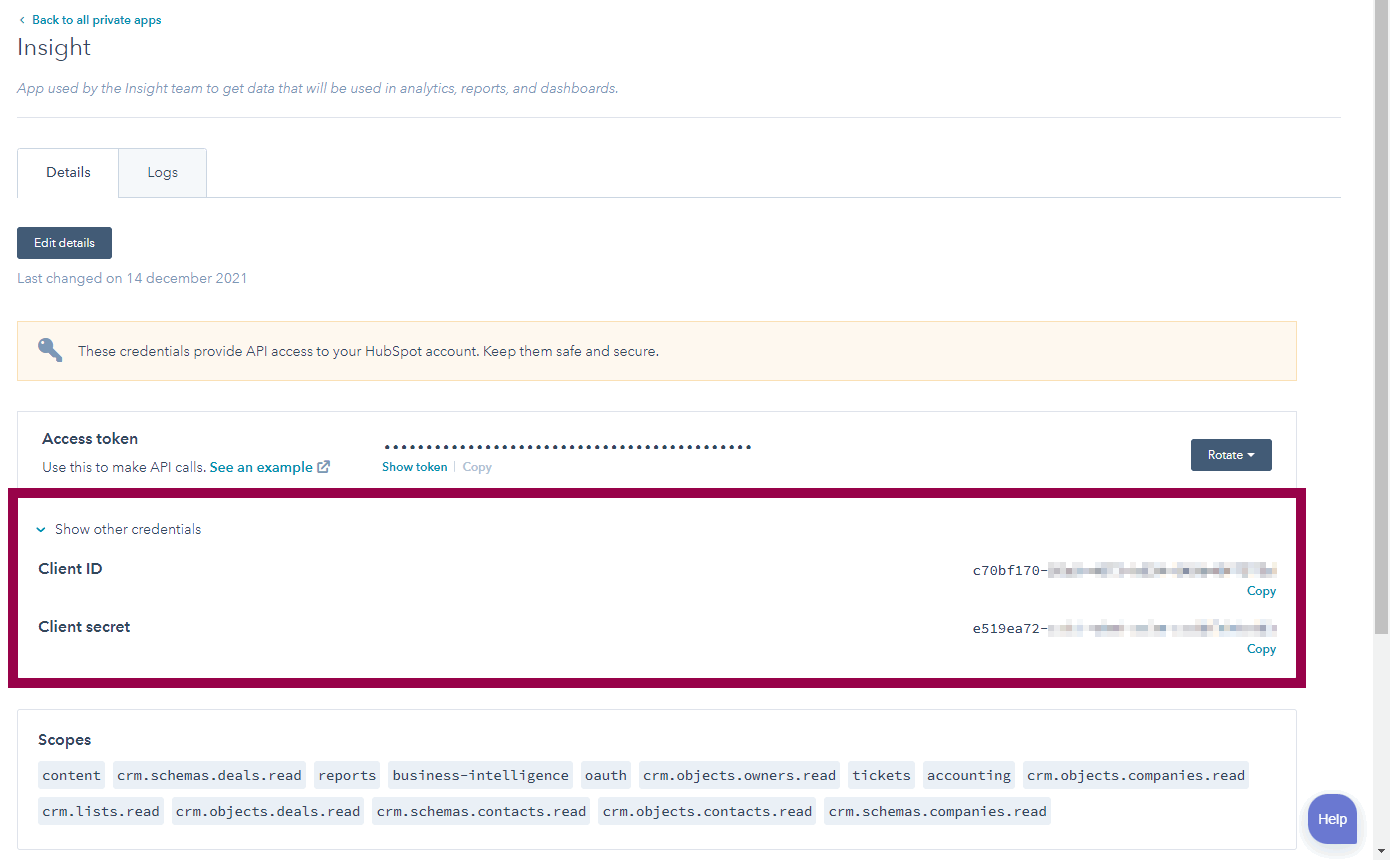
Task: Select the crm.objects.contacts.read scope tag
Action: pos(706,811)
